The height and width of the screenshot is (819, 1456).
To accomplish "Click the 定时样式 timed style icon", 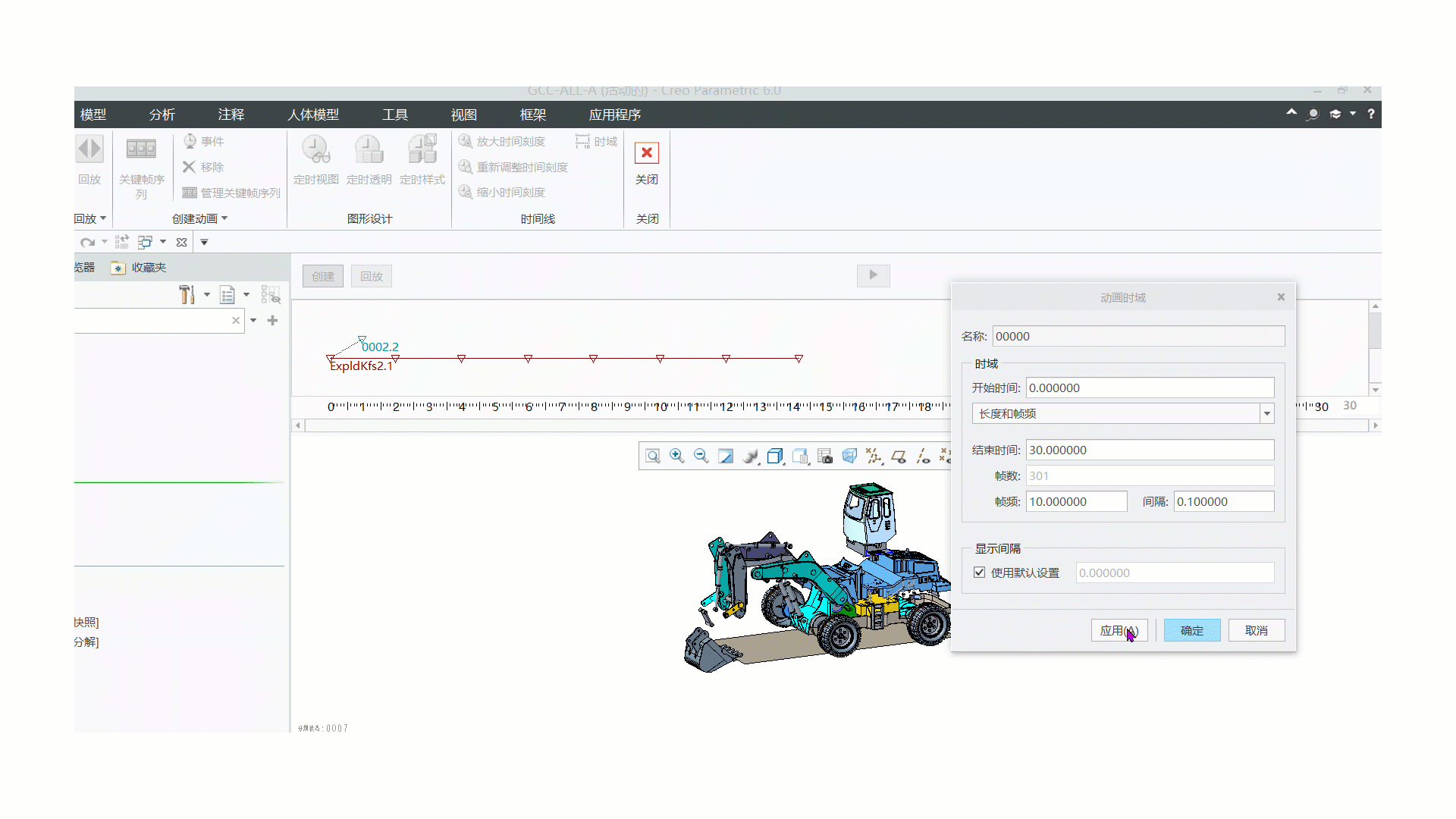I will (x=422, y=149).
